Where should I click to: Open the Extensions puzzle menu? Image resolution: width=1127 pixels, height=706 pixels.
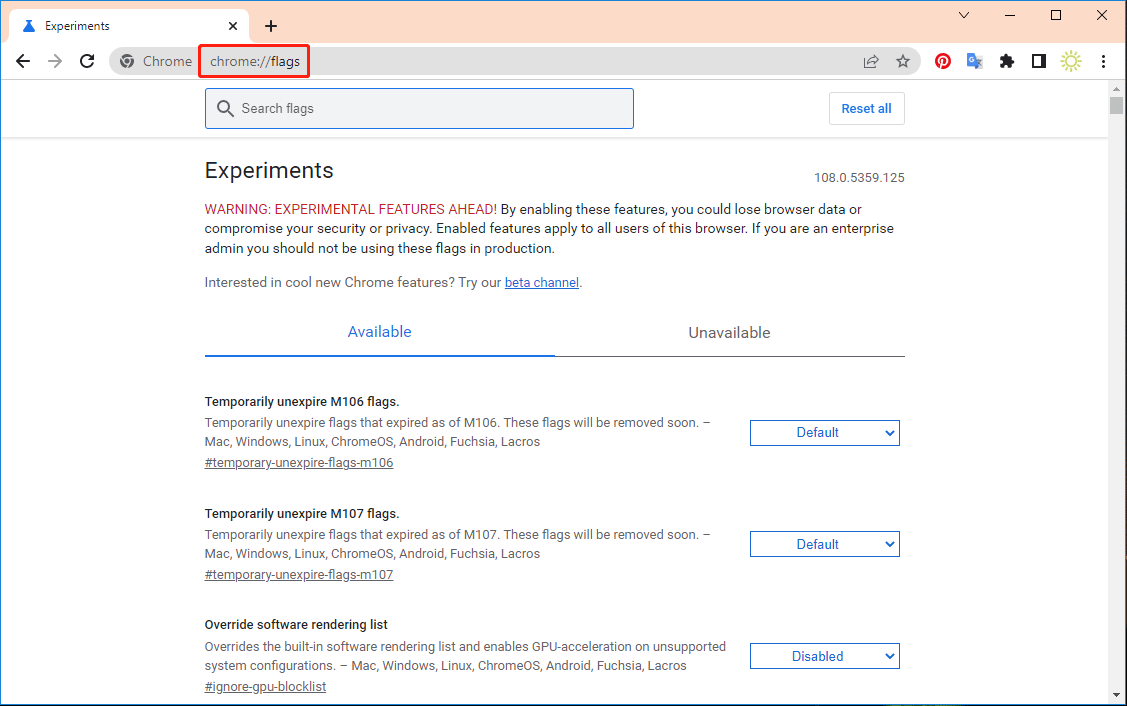(x=1007, y=61)
